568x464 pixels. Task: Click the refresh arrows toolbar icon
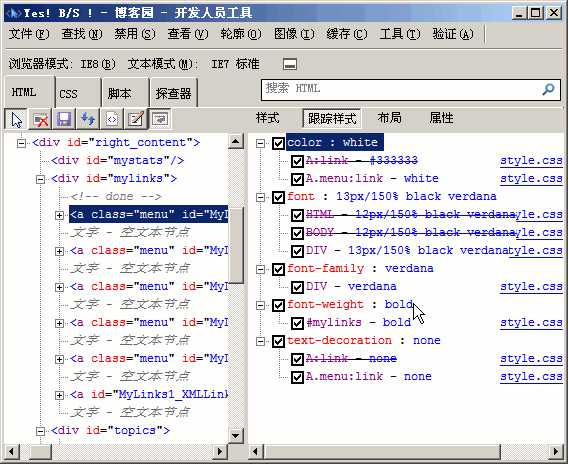click(88, 119)
